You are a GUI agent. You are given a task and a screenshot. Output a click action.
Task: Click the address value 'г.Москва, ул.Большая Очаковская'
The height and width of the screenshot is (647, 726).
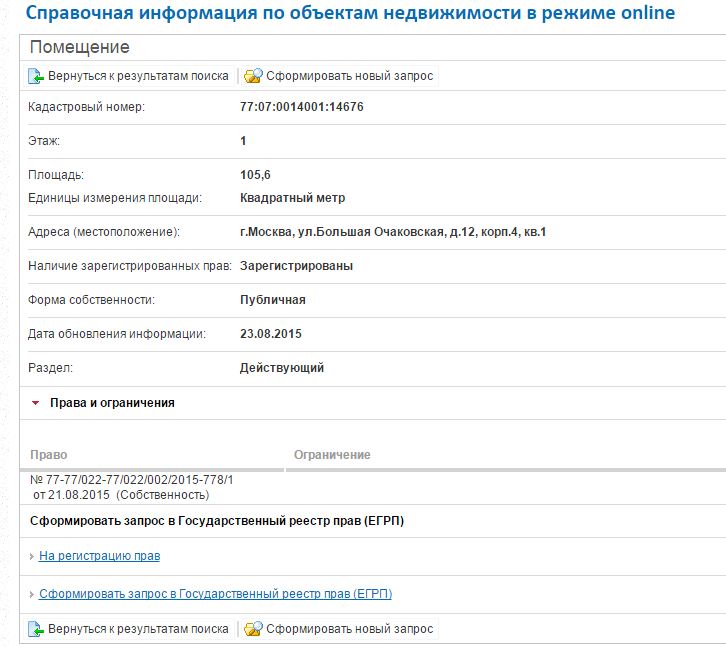tap(392, 232)
